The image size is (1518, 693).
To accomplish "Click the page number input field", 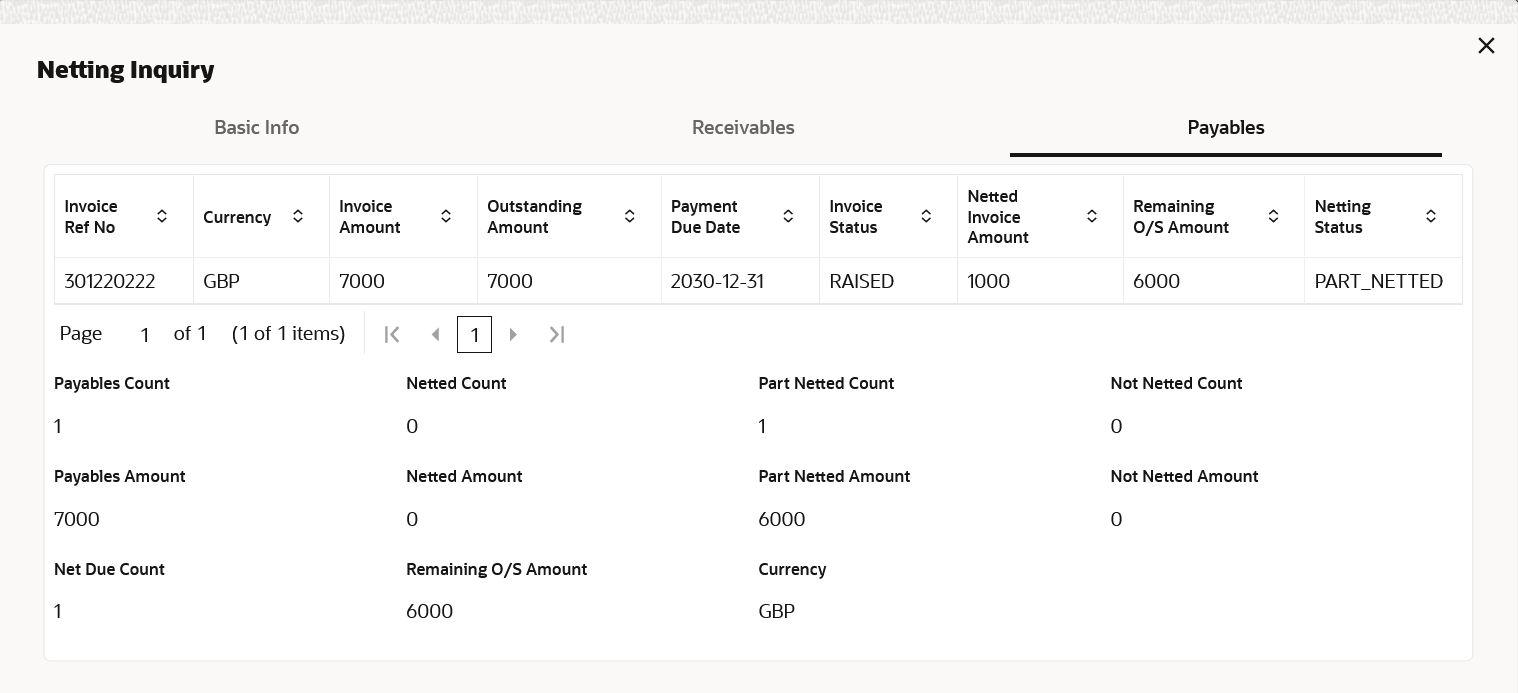I will pos(145,335).
